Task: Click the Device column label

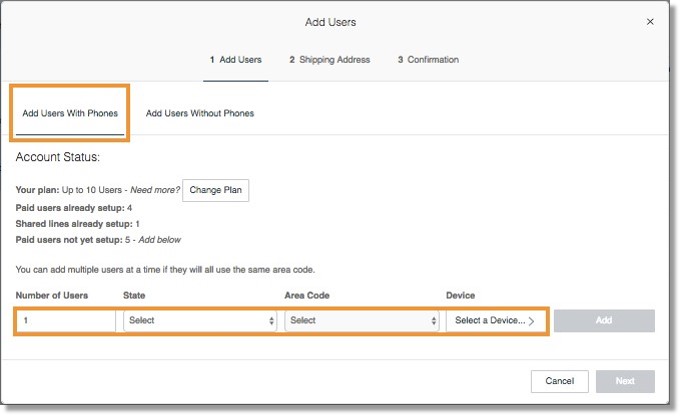Action: 460,295
